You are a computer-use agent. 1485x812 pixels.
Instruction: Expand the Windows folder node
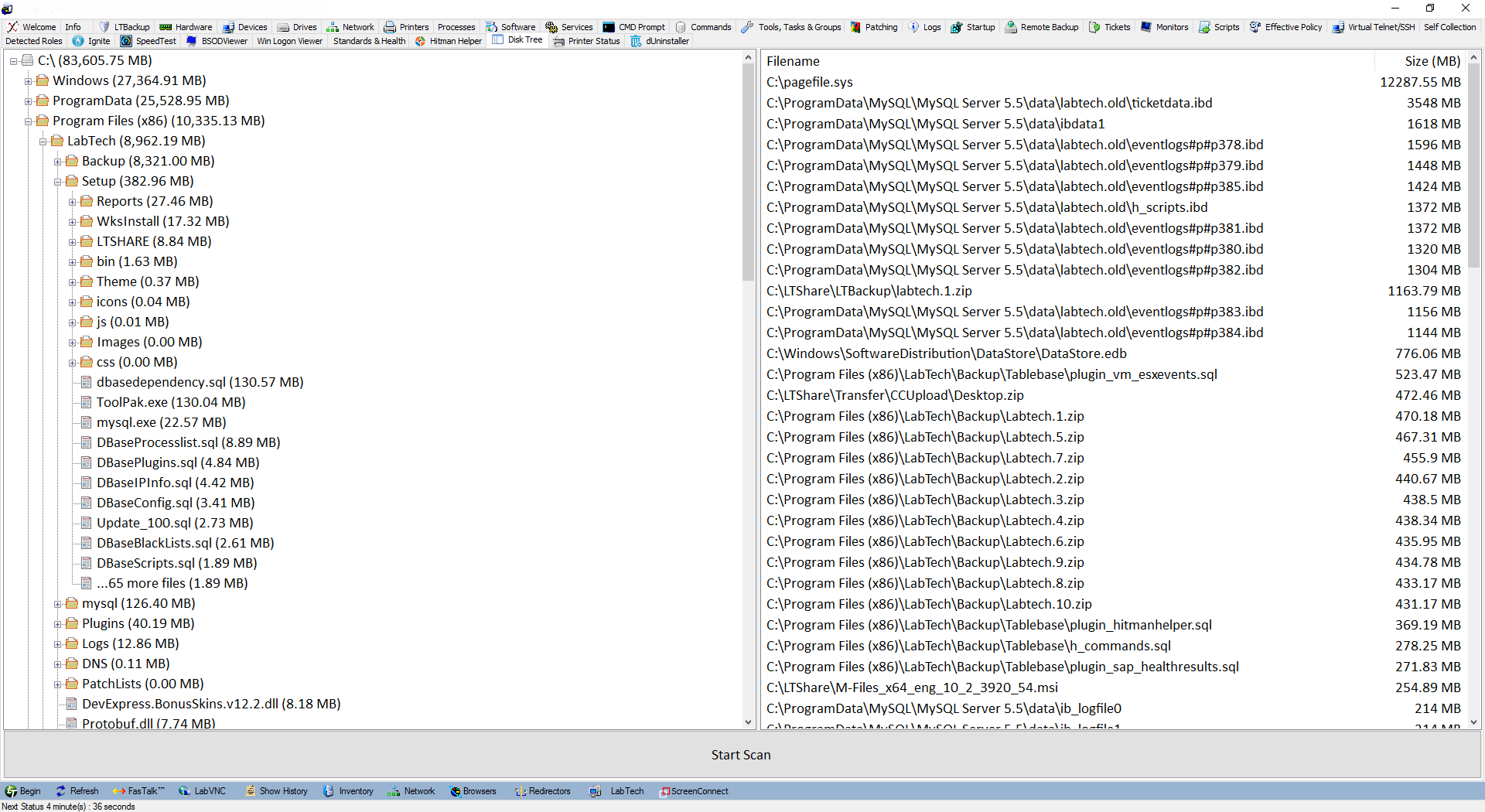click(x=29, y=80)
